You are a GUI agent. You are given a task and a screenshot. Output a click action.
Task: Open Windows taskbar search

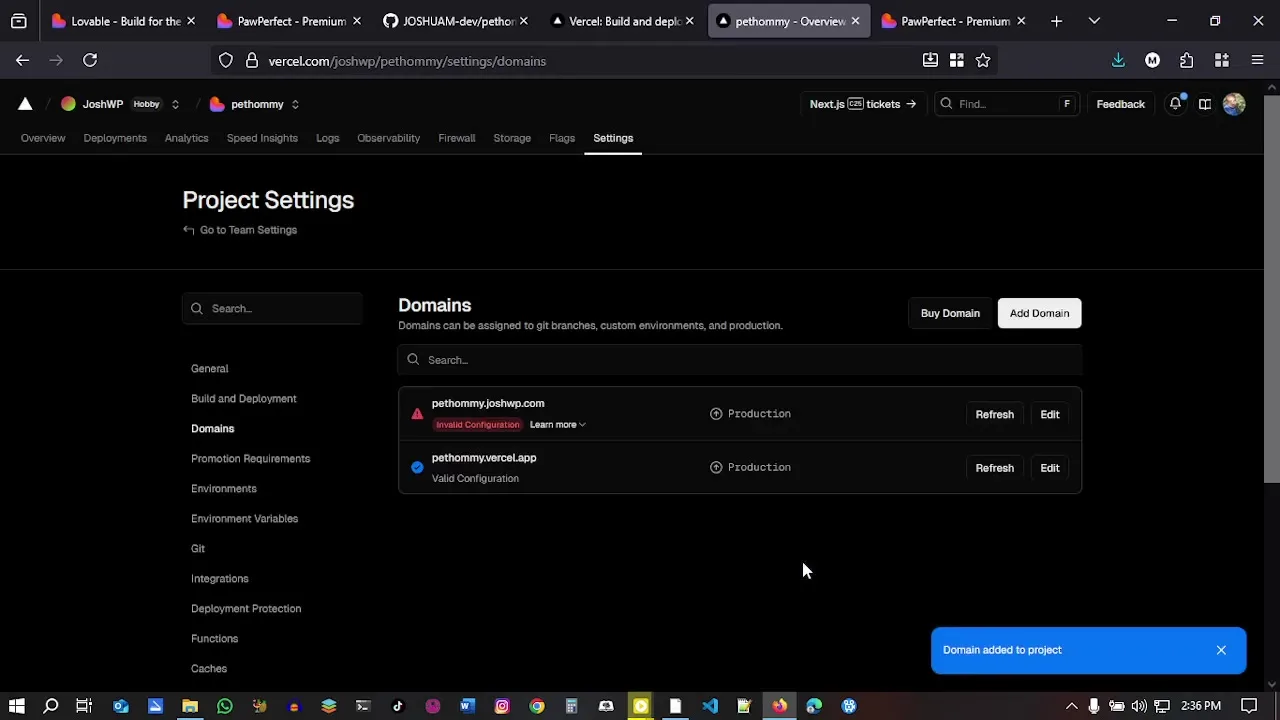coord(51,706)
